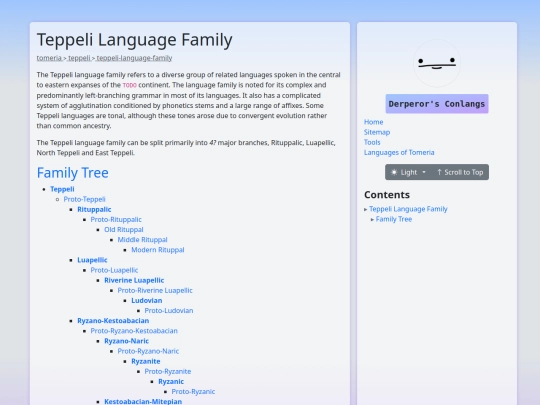This screenshot has height=405, width=540.
Task: Open Proto-Ludovian entry
Action: tap(169, 311)
